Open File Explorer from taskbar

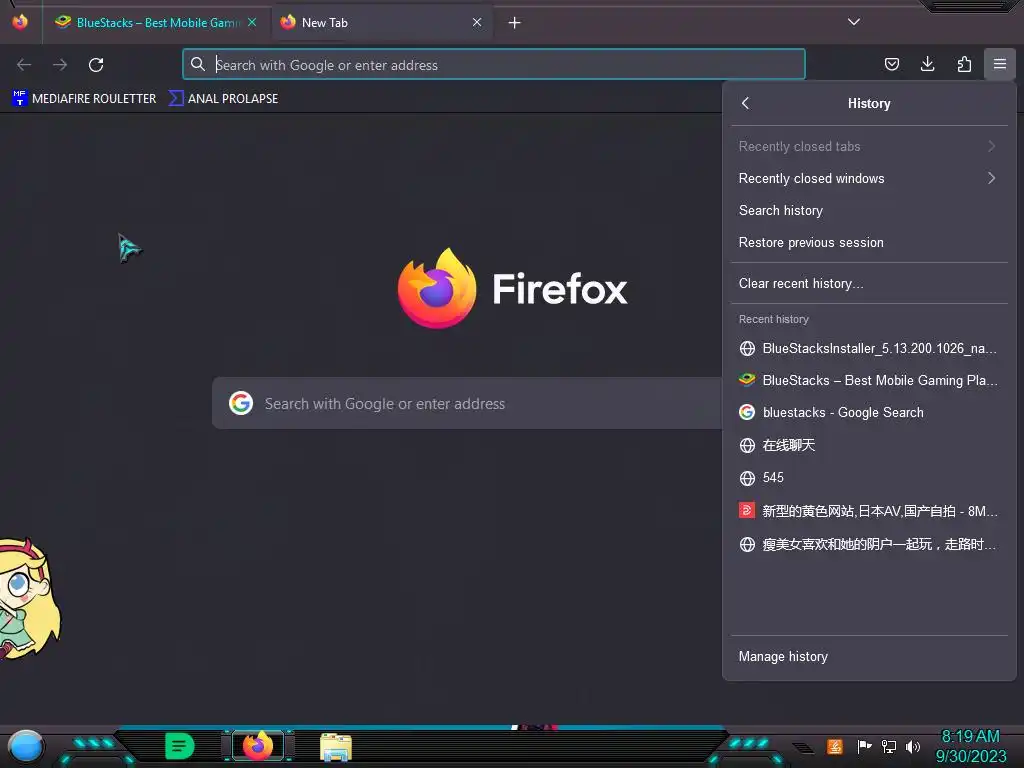coord(336,746)
